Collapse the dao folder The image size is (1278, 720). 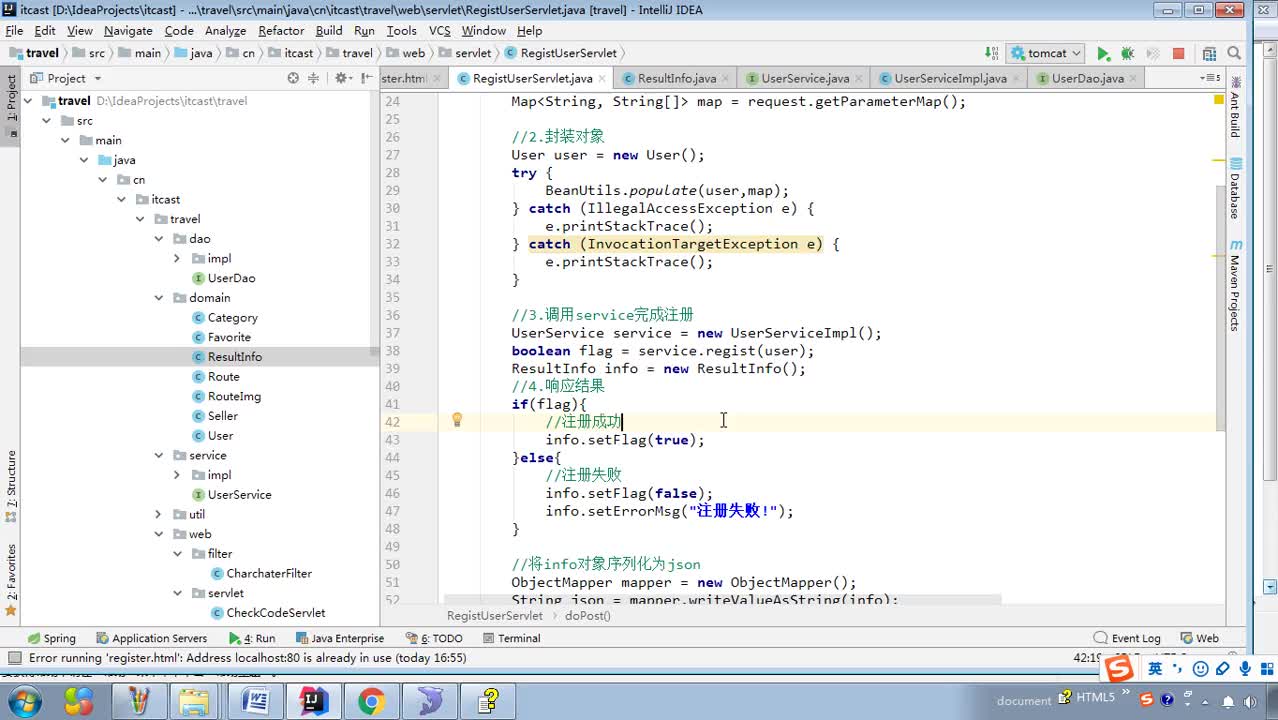[159, 239]
